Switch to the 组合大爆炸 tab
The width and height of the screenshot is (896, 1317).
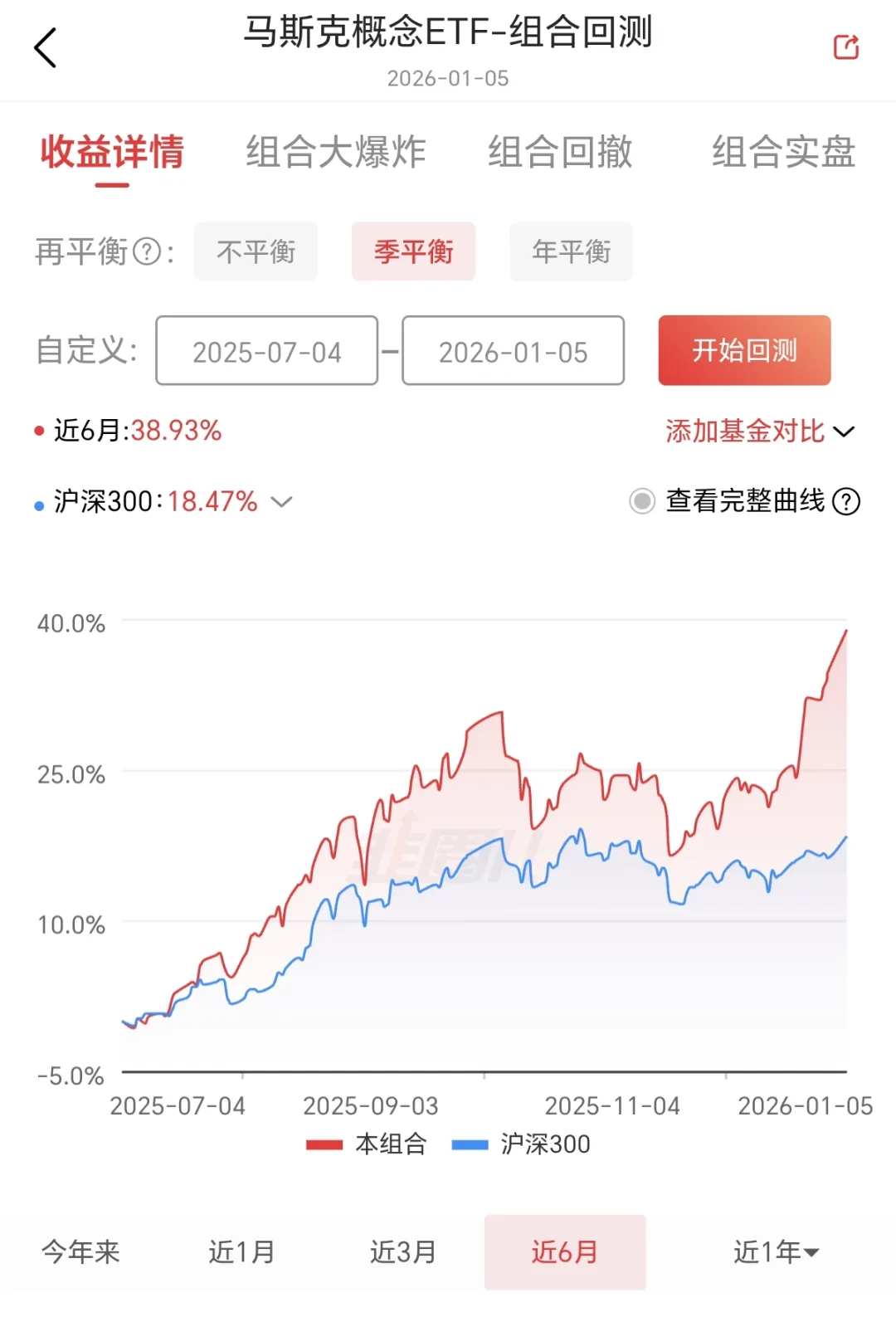click(335, 153)
